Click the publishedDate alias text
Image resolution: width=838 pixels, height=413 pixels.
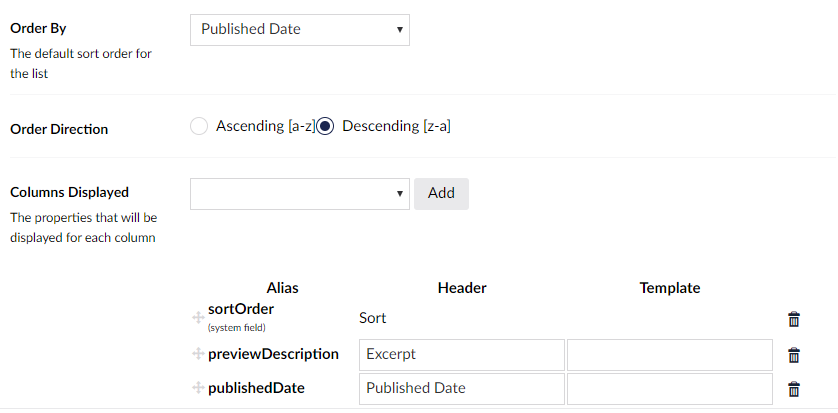256,388
